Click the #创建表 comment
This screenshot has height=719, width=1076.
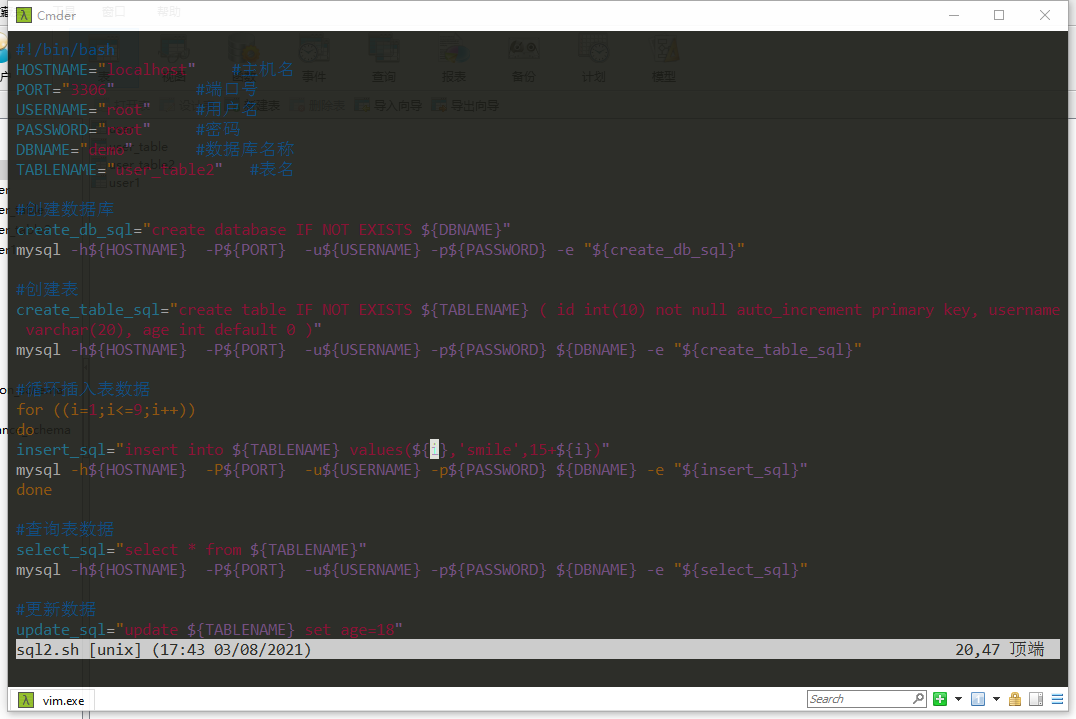pos(47,290)
